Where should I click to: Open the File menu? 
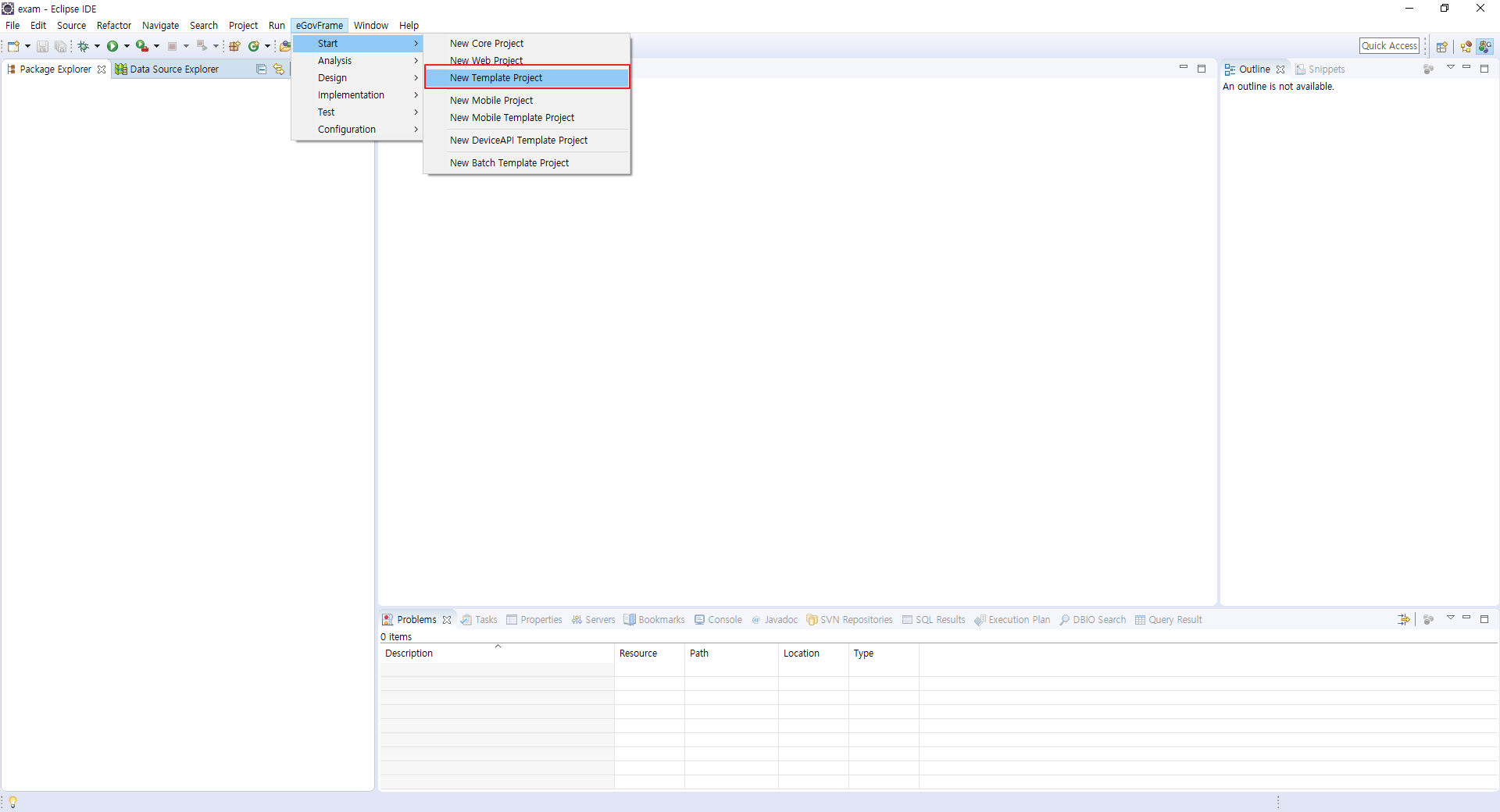[12, 26]
